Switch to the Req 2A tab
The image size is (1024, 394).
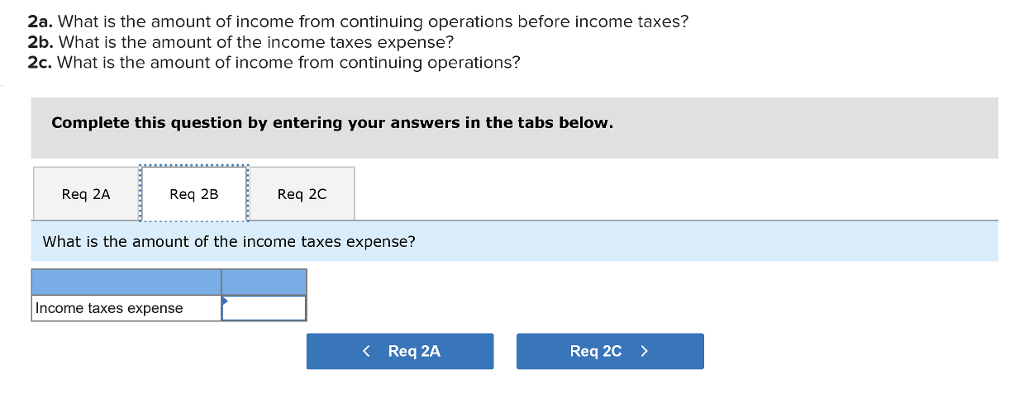tap(86, 194)
